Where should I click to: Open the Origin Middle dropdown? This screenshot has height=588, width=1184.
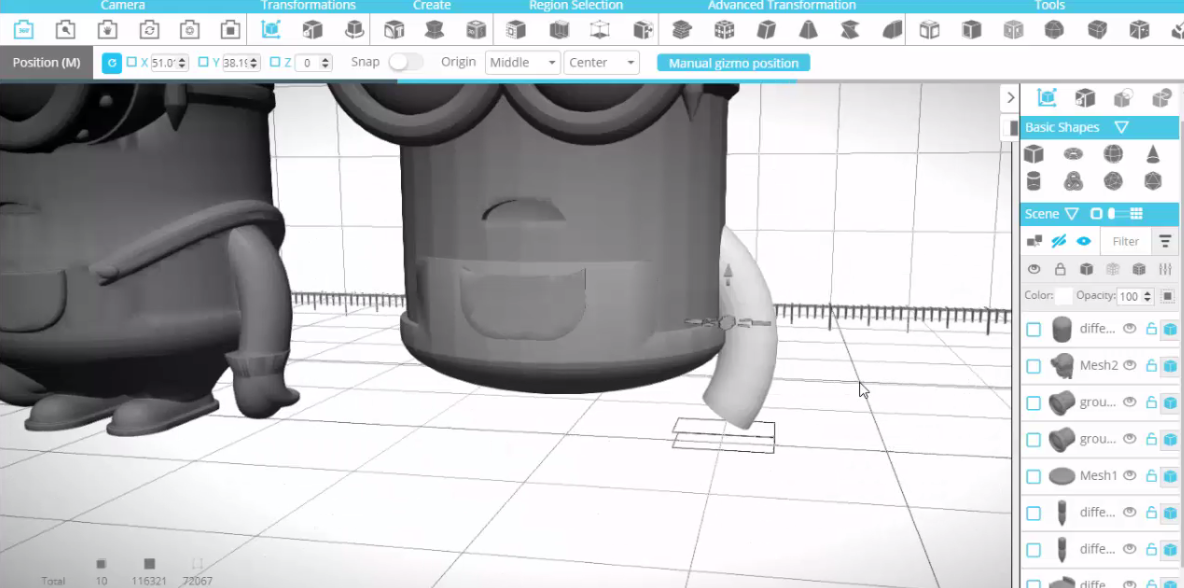click(x=523, y=63)
